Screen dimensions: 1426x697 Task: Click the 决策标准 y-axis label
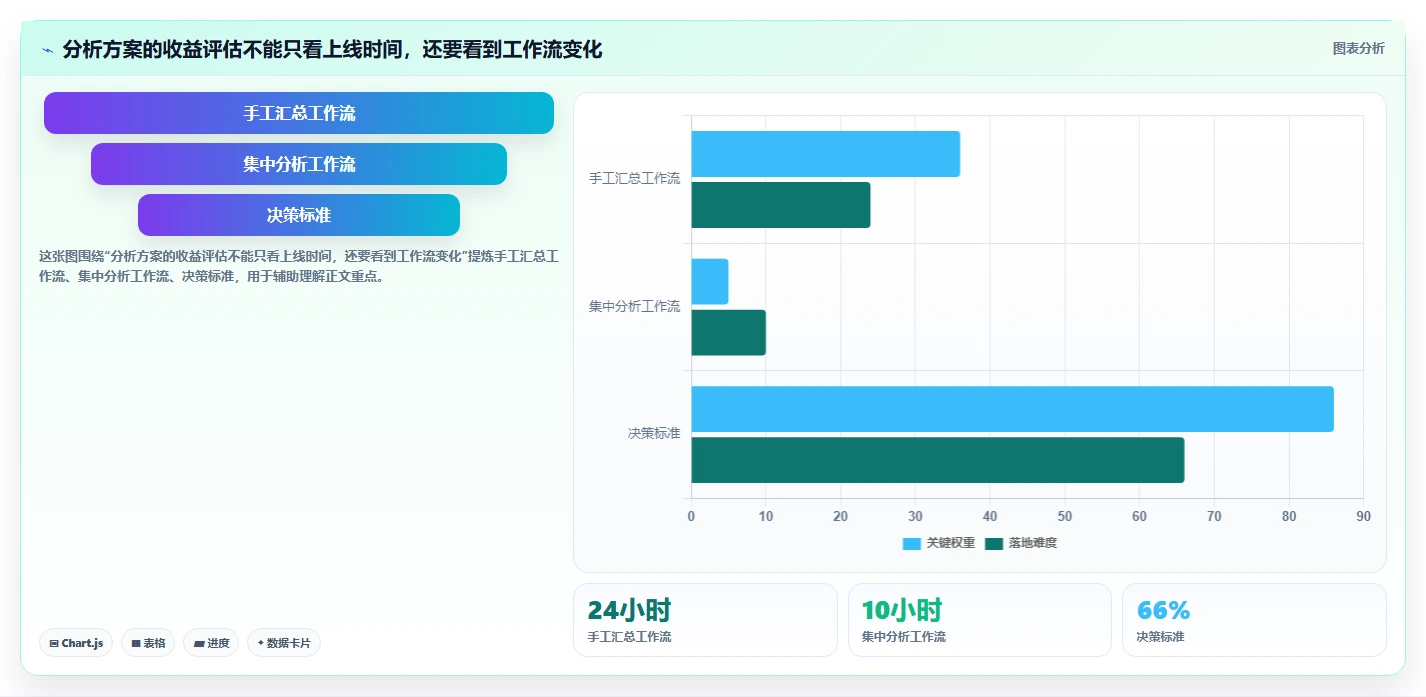pyautogui.click(x=654, y=434)
